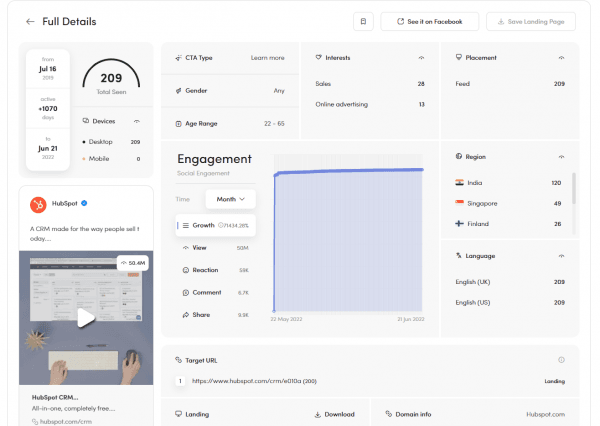
Task: Select the Comment engagement metric
Action: pyautogui.click(x=215, y=293)
